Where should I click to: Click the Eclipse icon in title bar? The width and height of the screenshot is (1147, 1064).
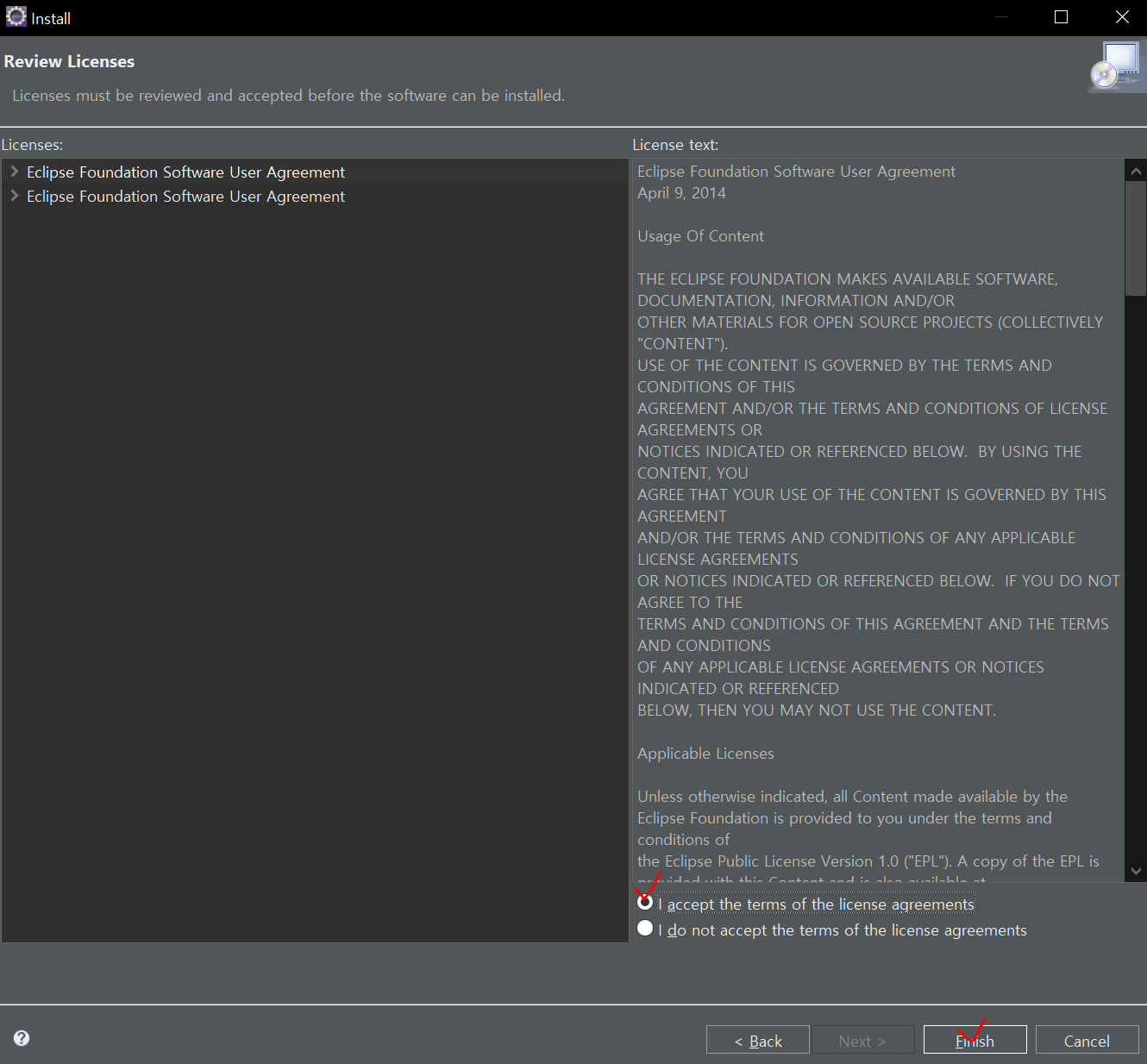(16, 16)
